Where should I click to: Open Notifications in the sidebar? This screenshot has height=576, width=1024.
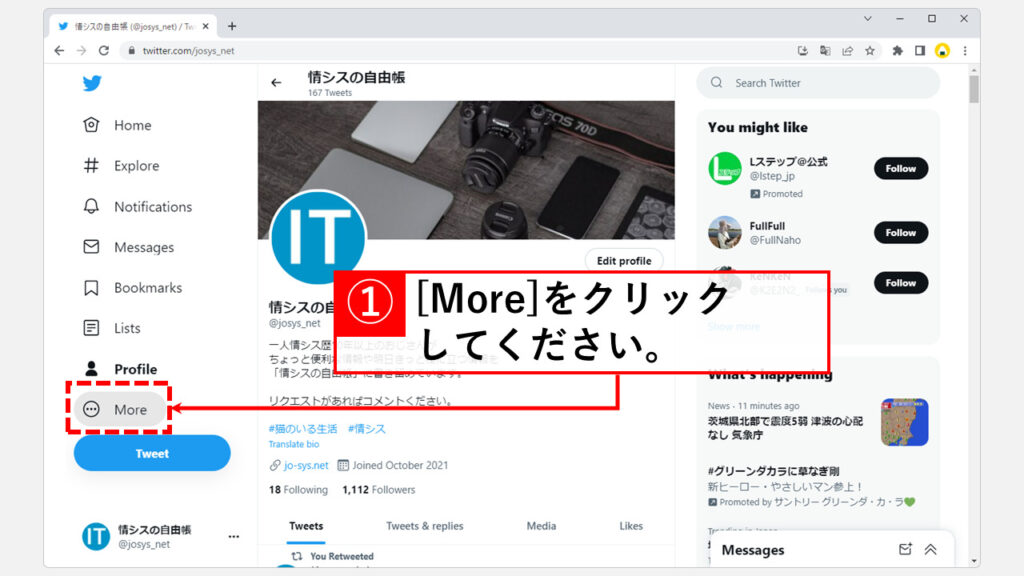(x=138, y=206)
